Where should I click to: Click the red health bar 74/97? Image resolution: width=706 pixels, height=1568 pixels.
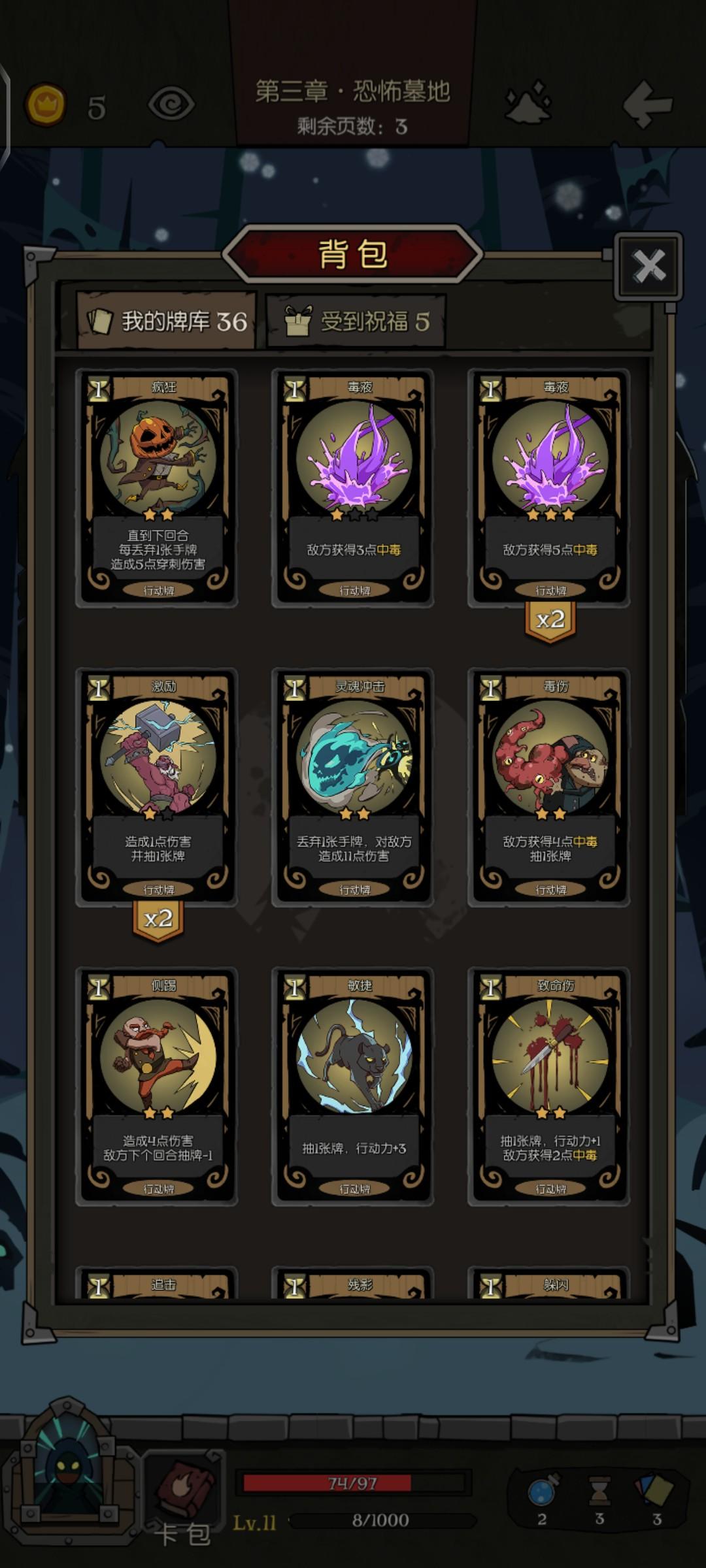coord(352,1483)
